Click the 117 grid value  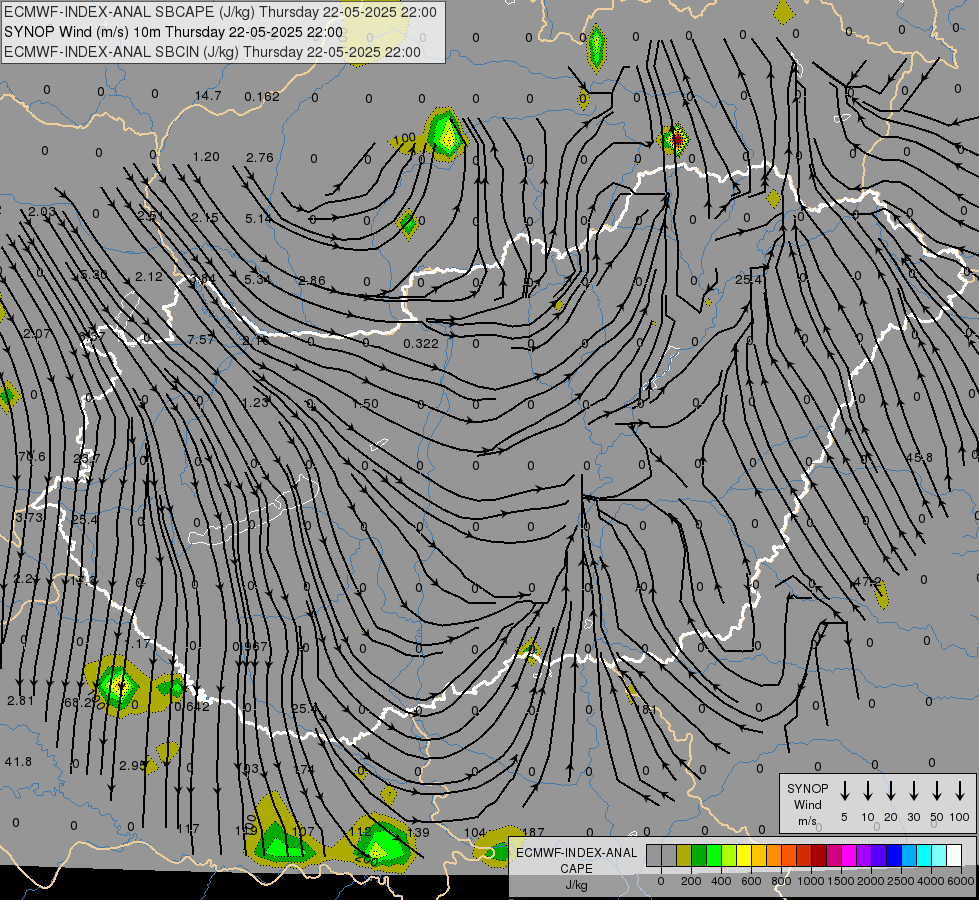point(189,828)
